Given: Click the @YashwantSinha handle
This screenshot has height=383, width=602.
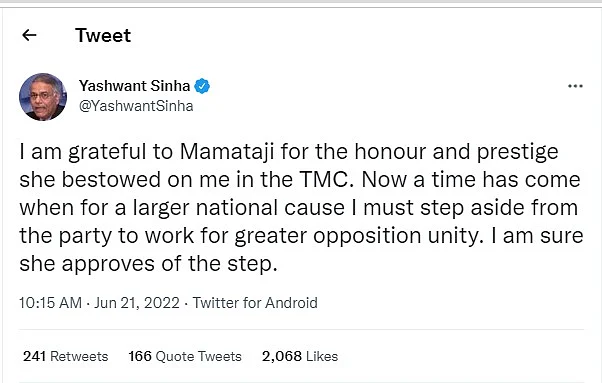Looking at the screenshot, I should click(136, 106).
